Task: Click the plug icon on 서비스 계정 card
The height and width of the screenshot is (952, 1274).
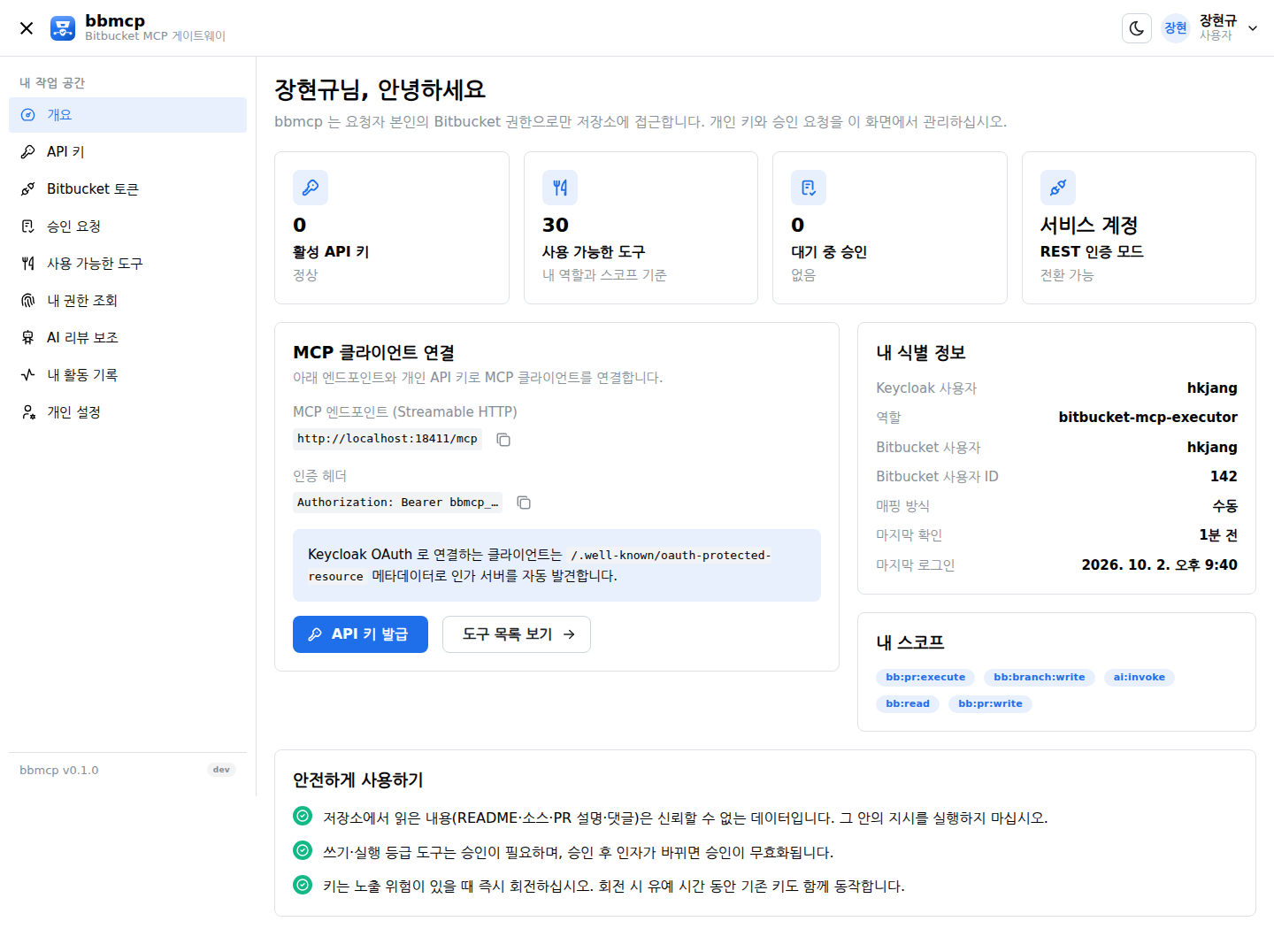Action: point(1058,188)
